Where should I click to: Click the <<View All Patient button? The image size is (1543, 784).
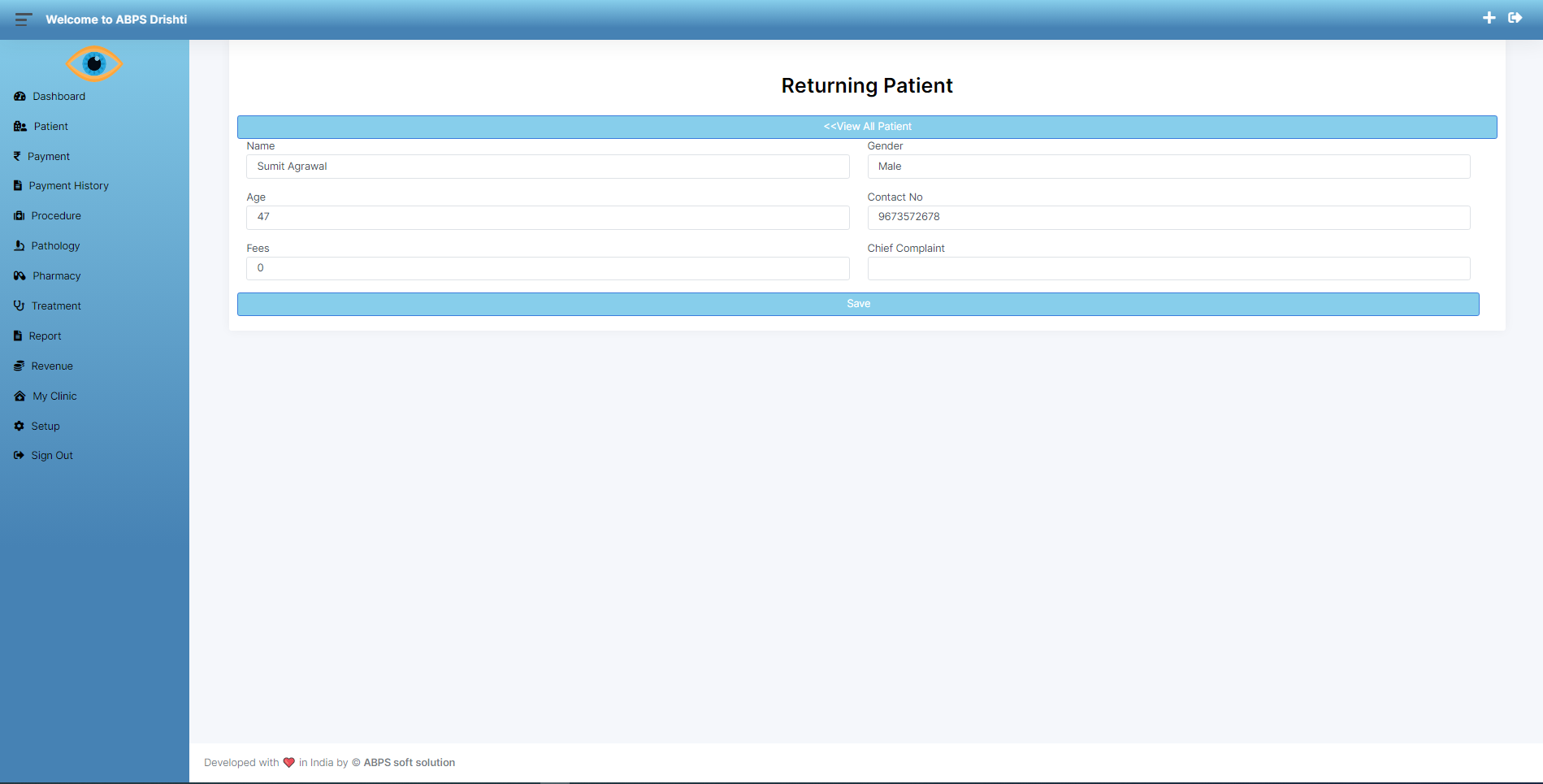point(867,127)
